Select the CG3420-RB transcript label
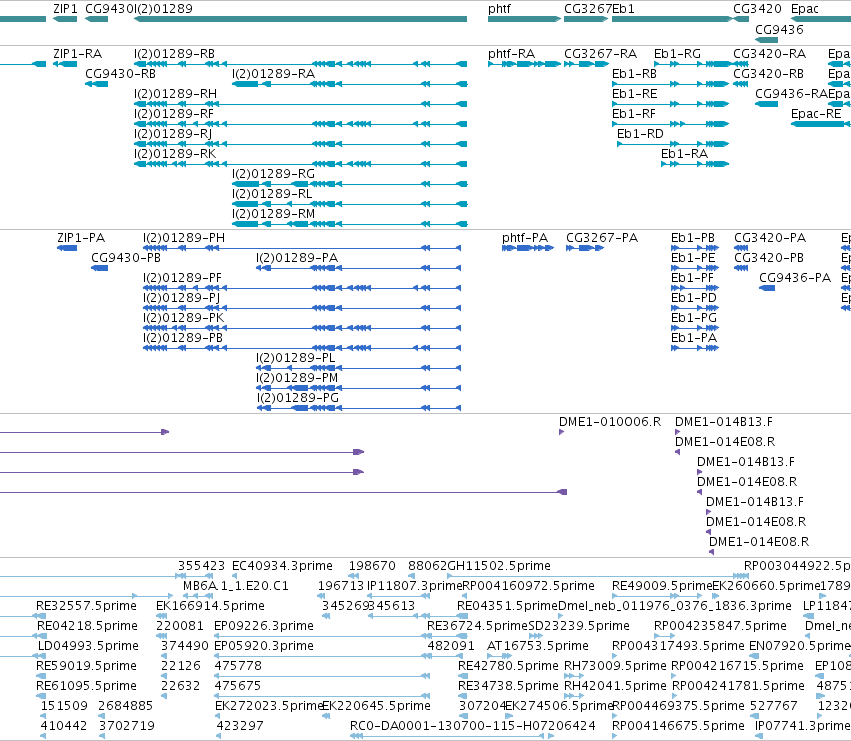Screen dimensions: 851x741 (x=769, y=74)
